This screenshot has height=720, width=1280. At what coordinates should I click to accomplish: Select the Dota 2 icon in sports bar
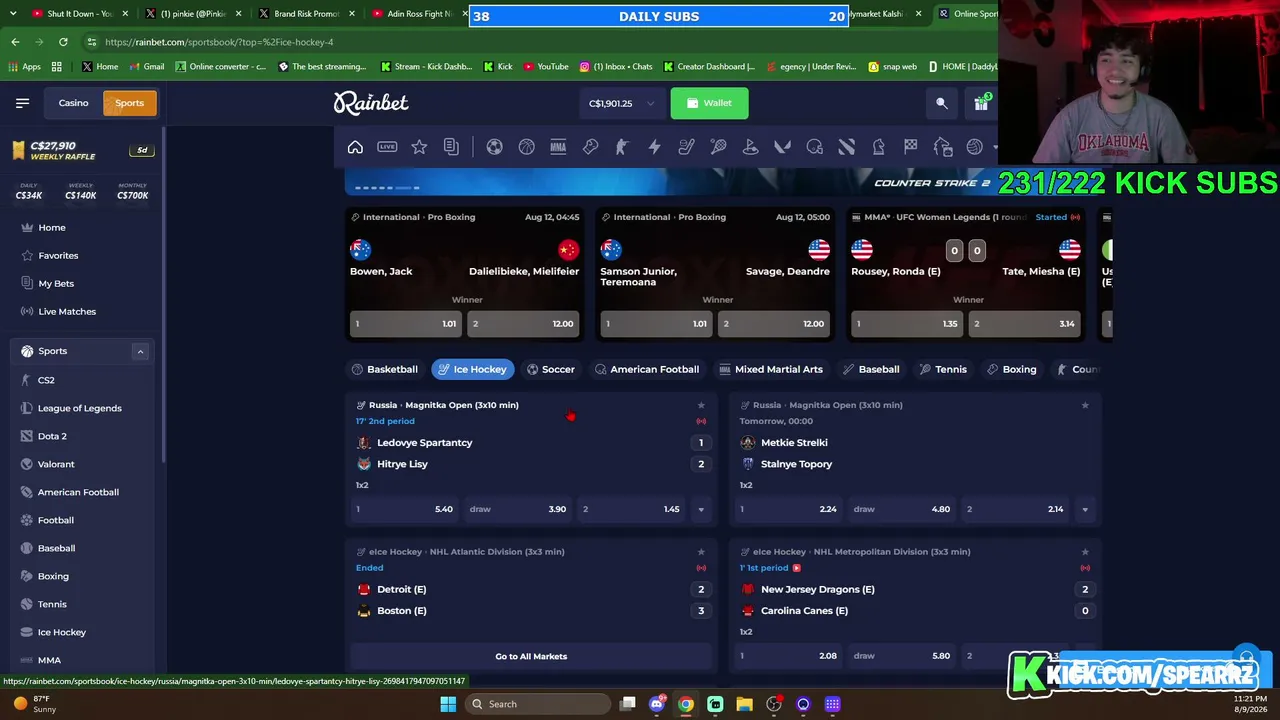[x=846, y=147]
